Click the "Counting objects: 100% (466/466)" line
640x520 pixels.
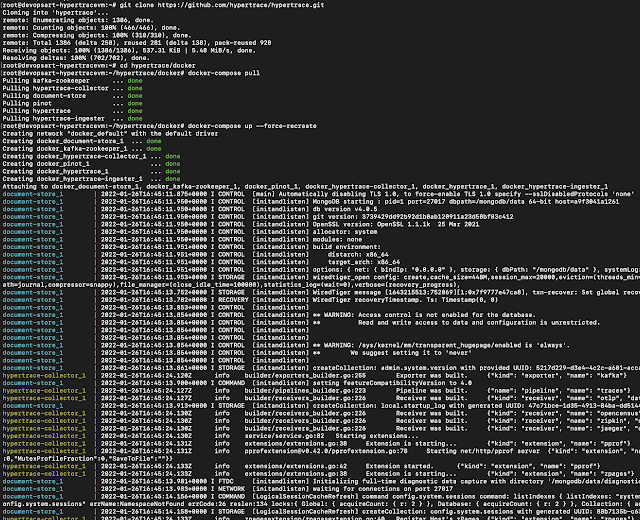[91, 28]
